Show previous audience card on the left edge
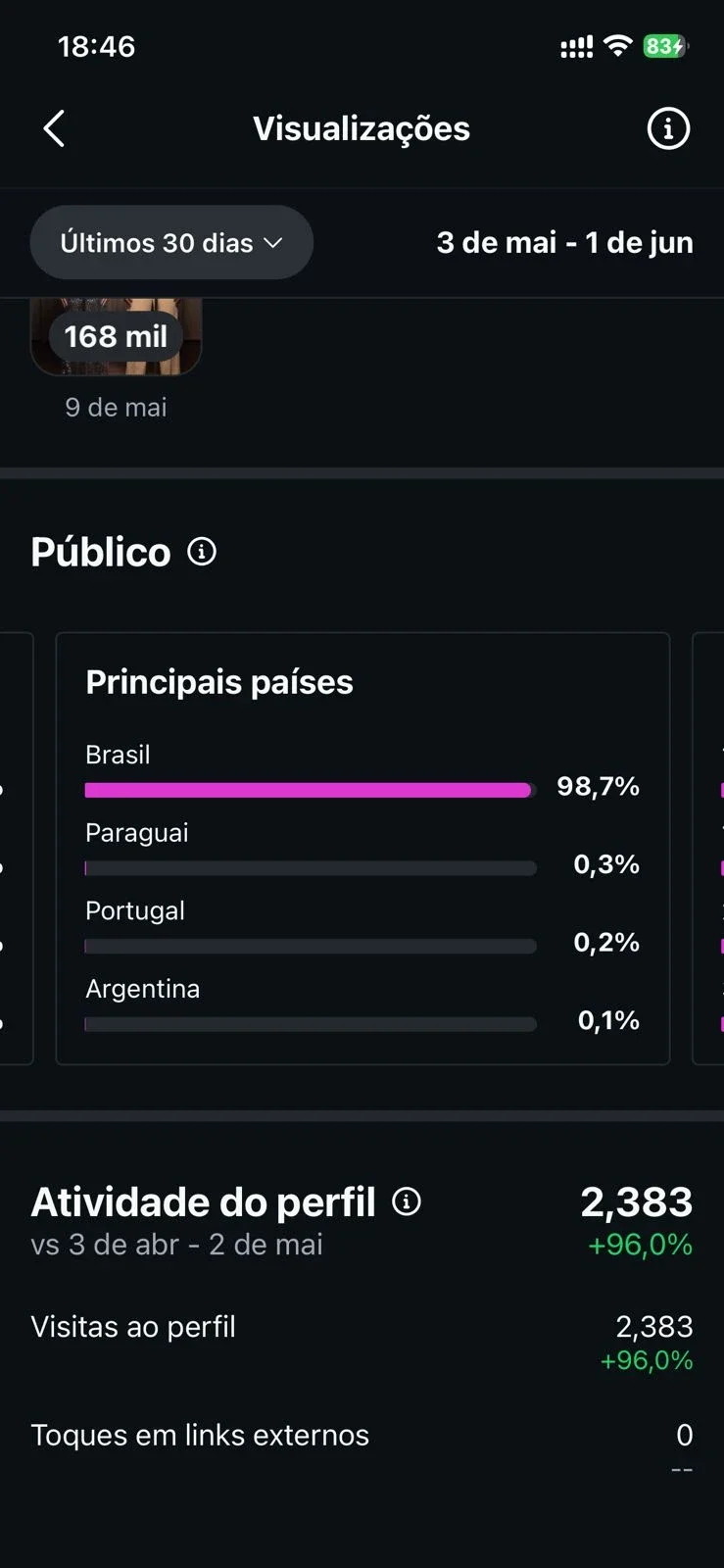 pyautogui.click(x=16, y=849)
